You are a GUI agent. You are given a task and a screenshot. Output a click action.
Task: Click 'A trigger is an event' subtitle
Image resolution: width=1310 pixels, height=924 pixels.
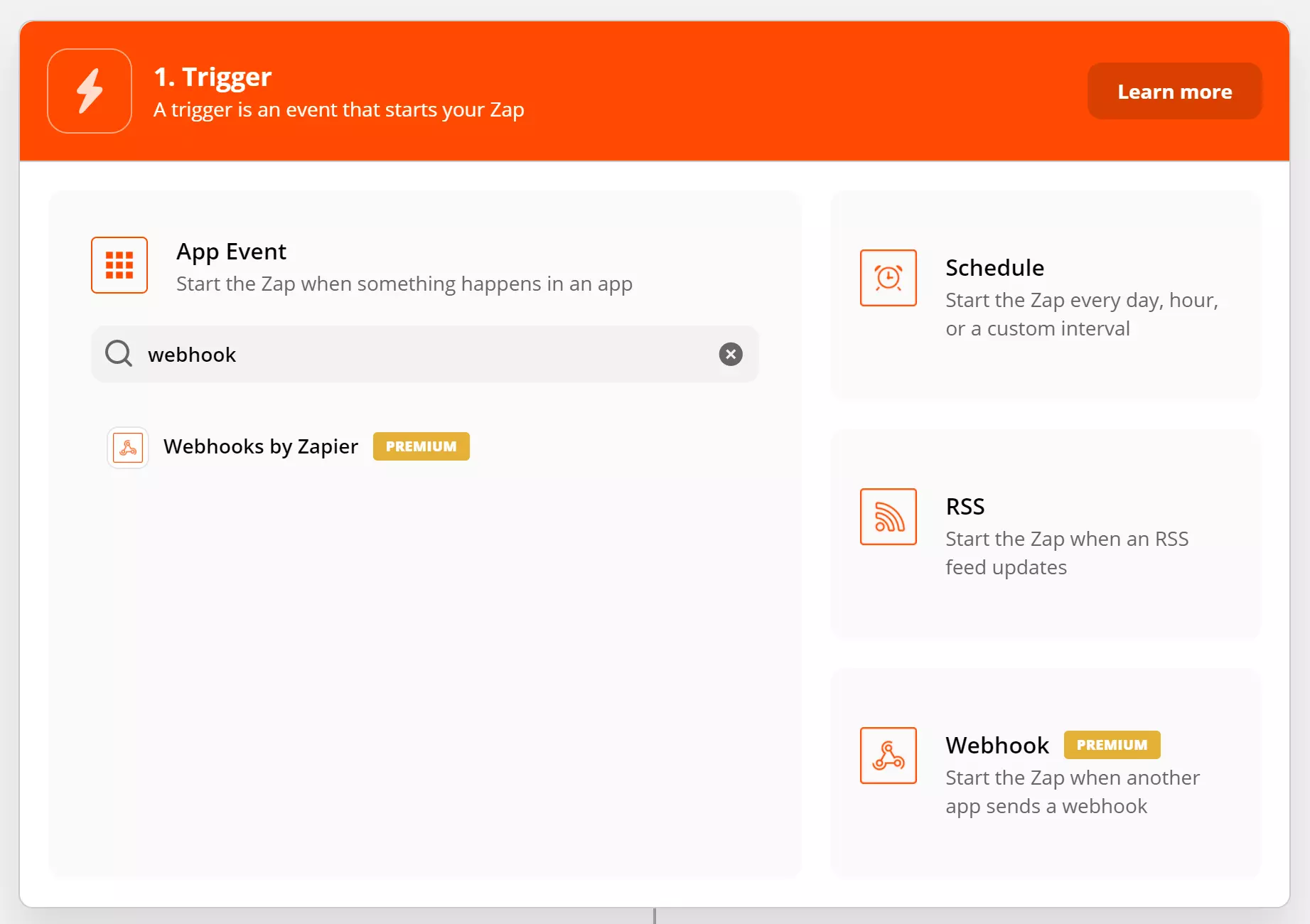click(x=339, y=110)
